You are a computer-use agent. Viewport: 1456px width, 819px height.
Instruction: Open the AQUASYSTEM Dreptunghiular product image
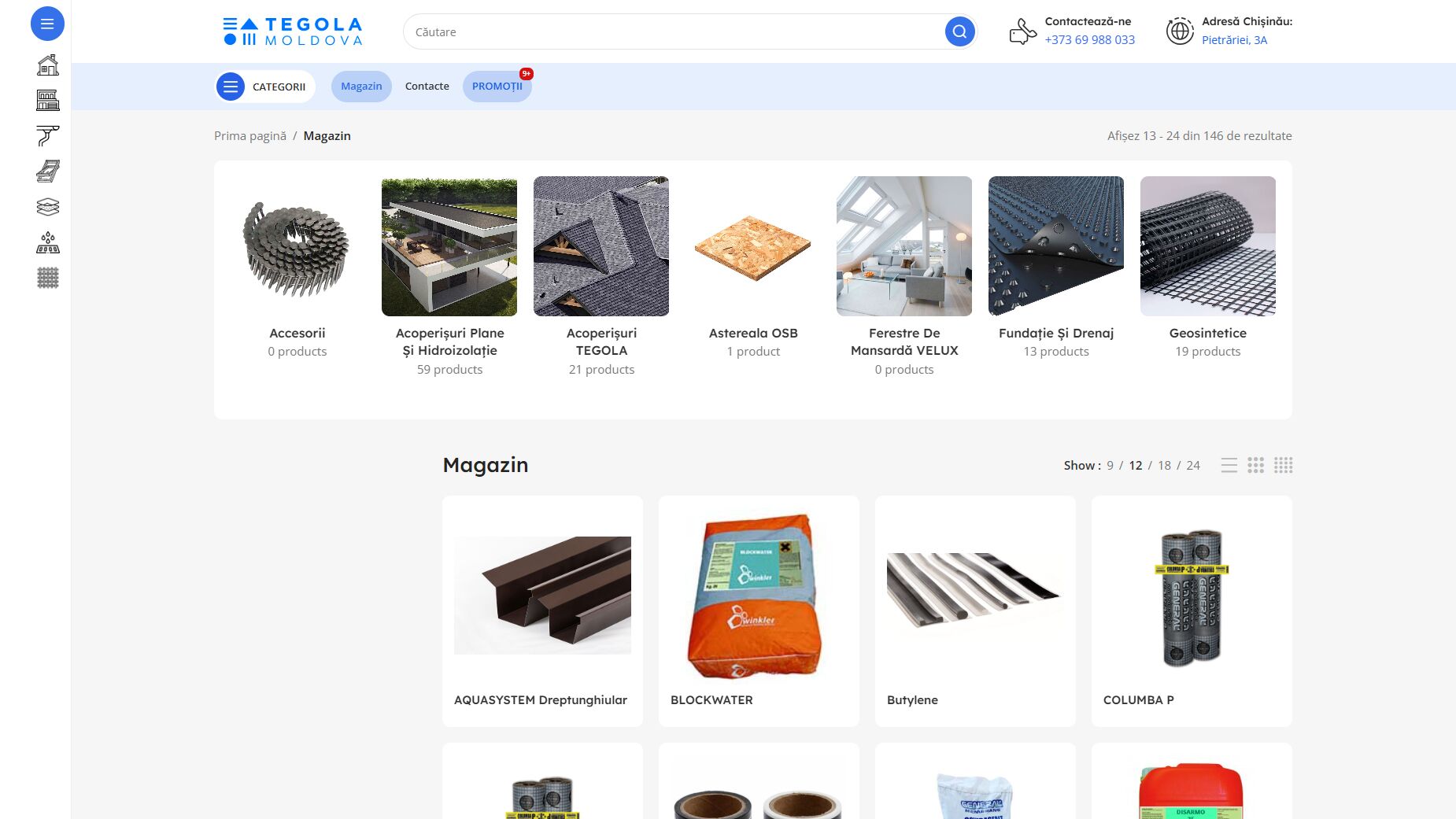(x=542, y=596)
